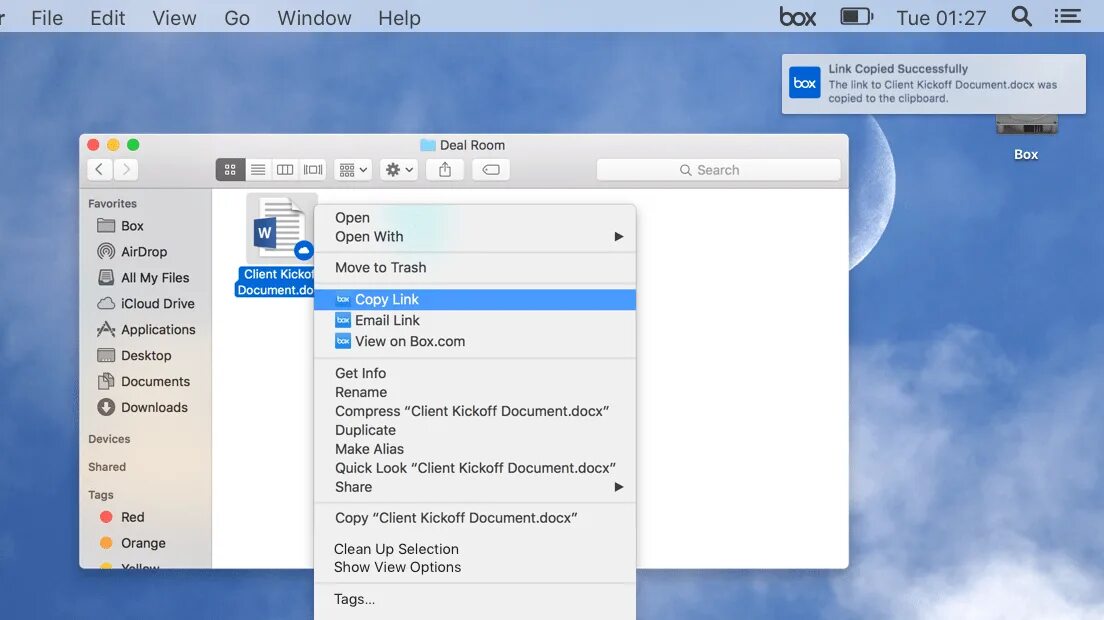Click the Link Copied Successfully notification

pos(934,84)
